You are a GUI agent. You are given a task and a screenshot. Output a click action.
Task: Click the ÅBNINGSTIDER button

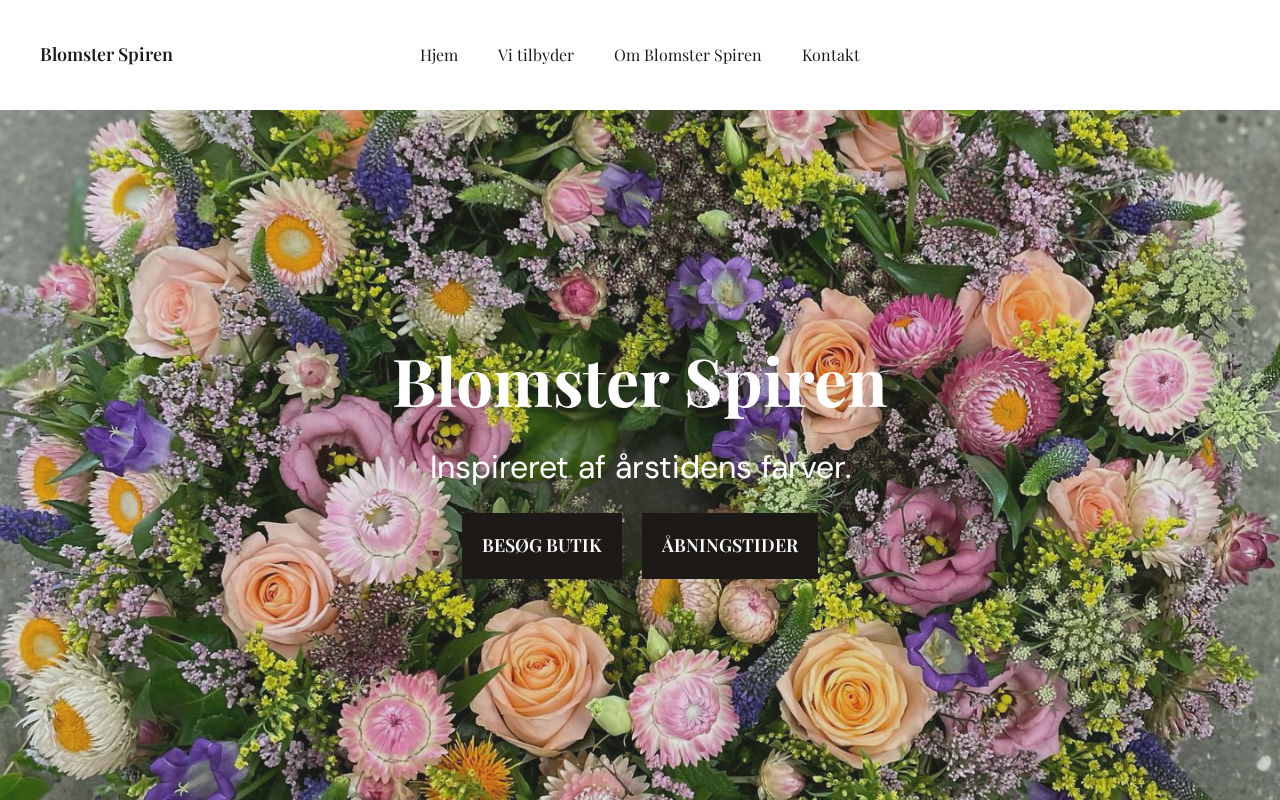(x=730, y=546)
